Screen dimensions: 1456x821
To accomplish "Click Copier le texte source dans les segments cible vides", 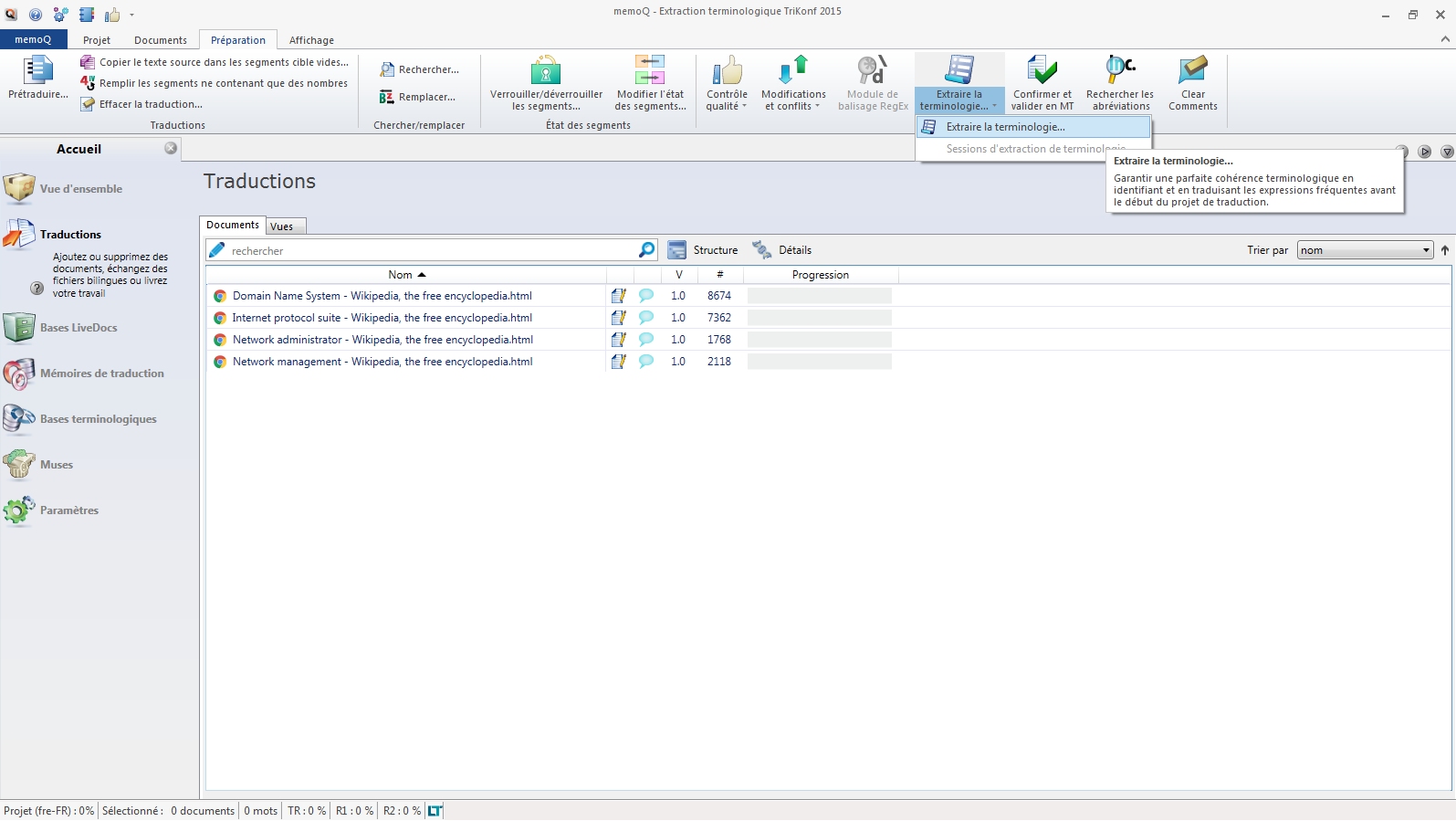I will 215,62.
